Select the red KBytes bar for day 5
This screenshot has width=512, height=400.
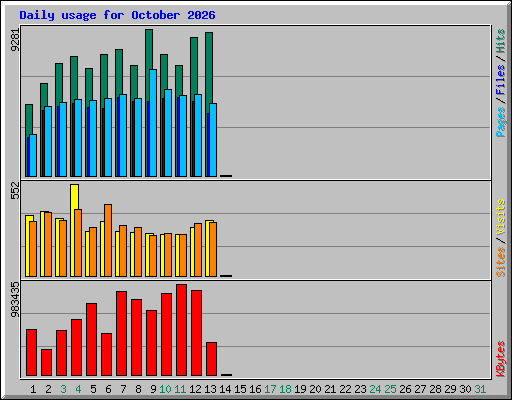tap(91, 340)
